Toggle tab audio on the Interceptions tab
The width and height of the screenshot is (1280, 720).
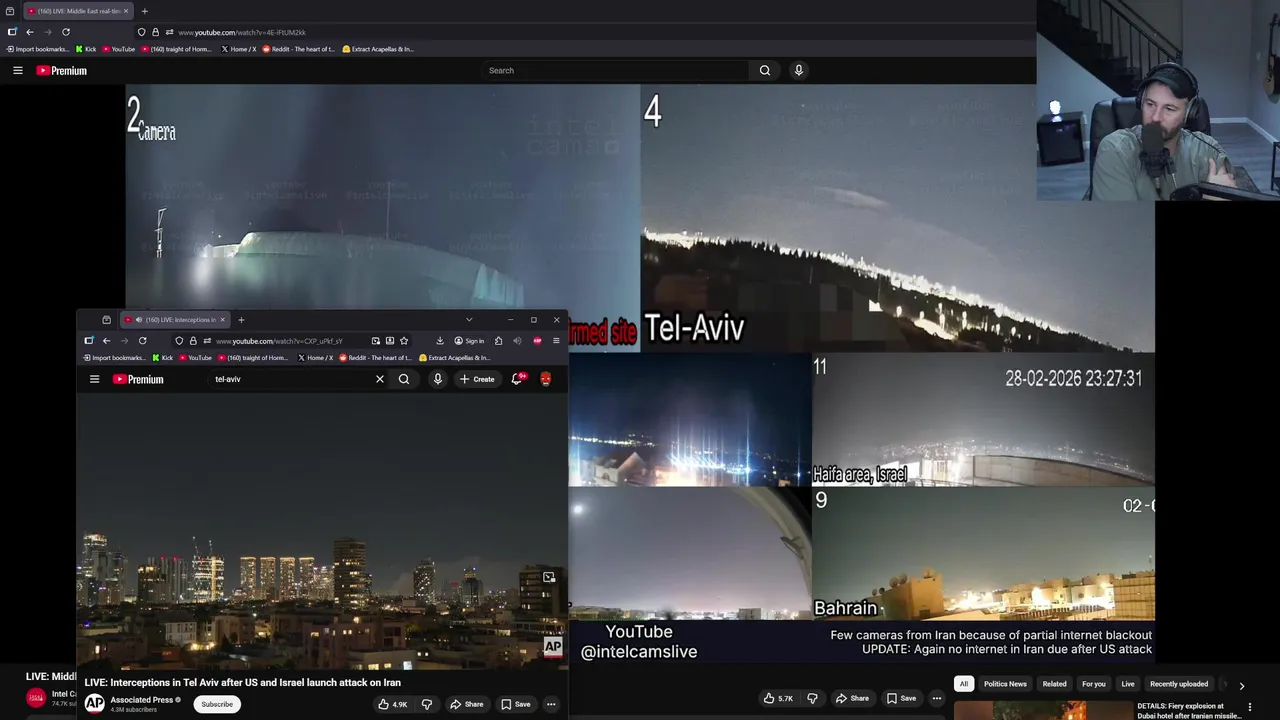138,320
